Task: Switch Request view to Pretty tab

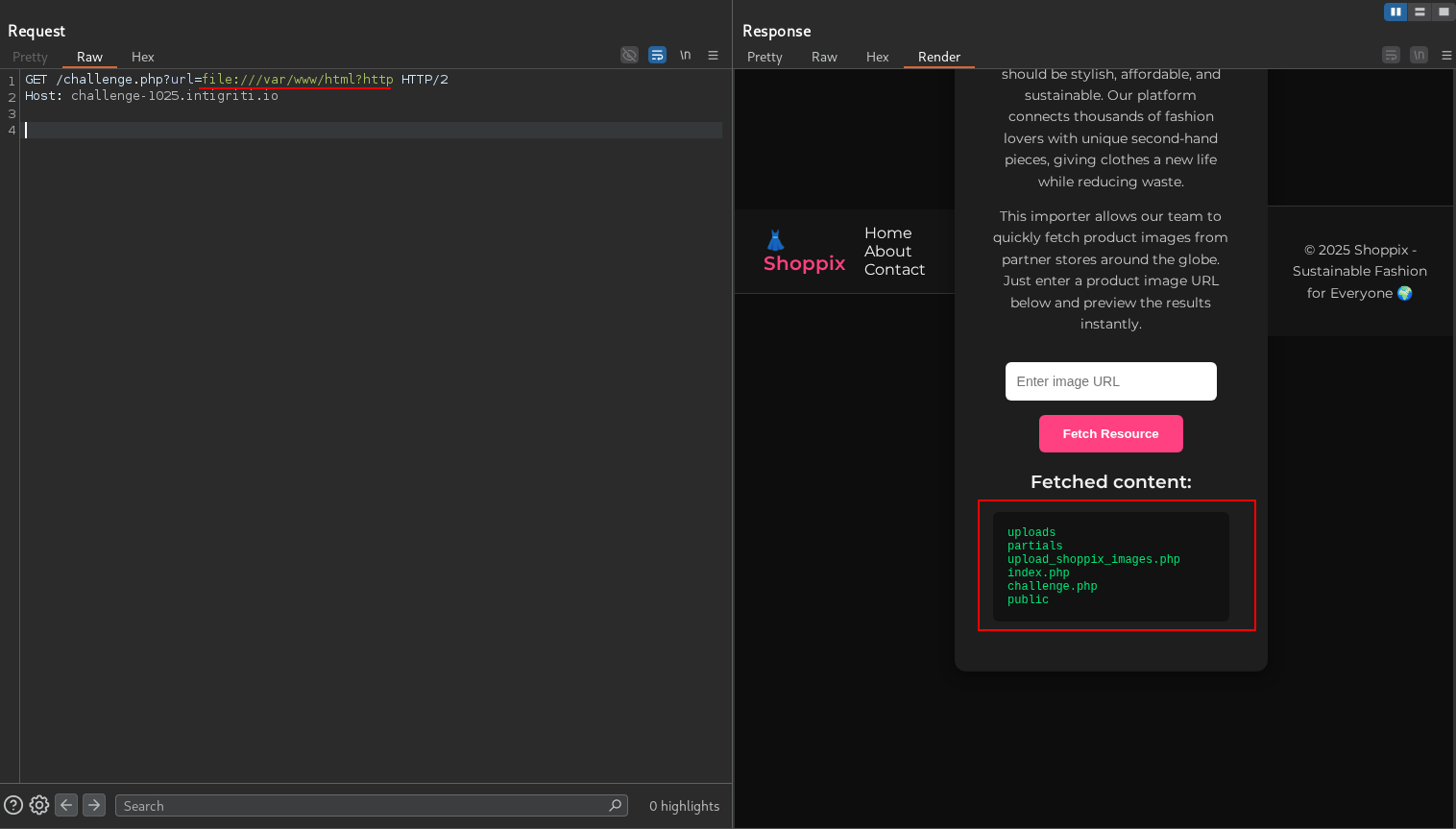Action: (x=30, y=57)
